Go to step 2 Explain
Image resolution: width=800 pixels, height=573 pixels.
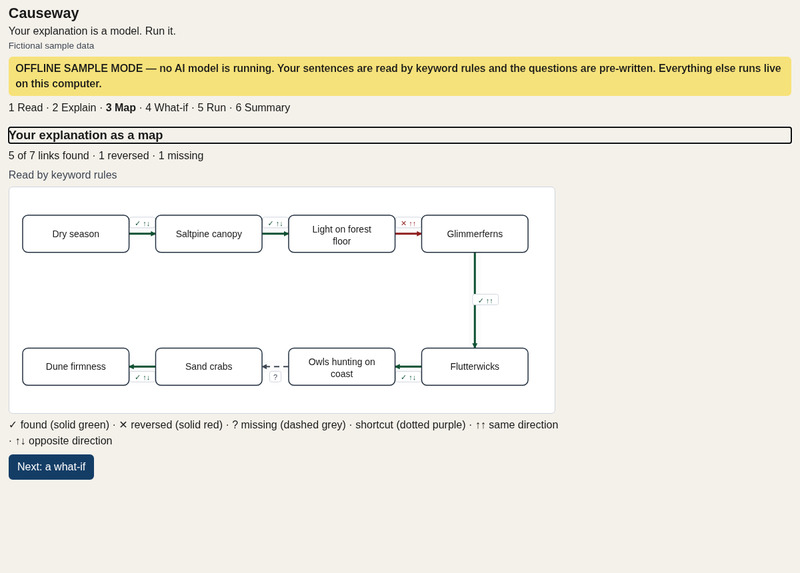point(74,108)
